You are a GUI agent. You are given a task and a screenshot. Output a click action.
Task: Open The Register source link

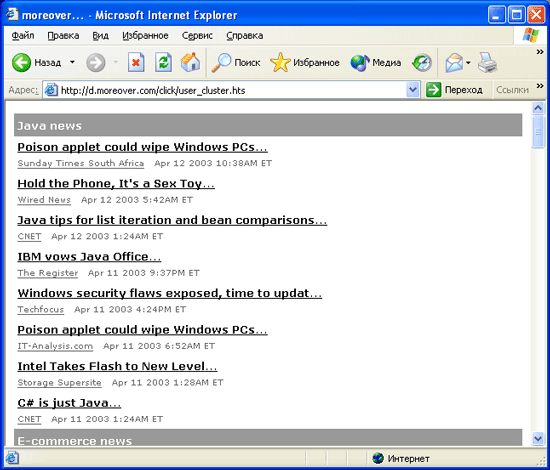pyautogui.click(x=48, y=273)
